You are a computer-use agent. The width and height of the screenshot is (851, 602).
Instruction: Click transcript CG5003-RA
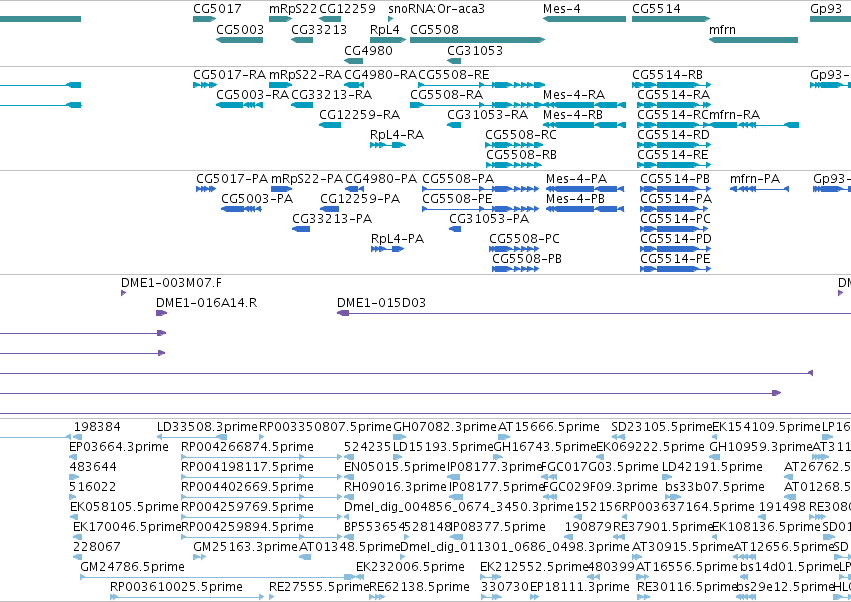[239, 105]
